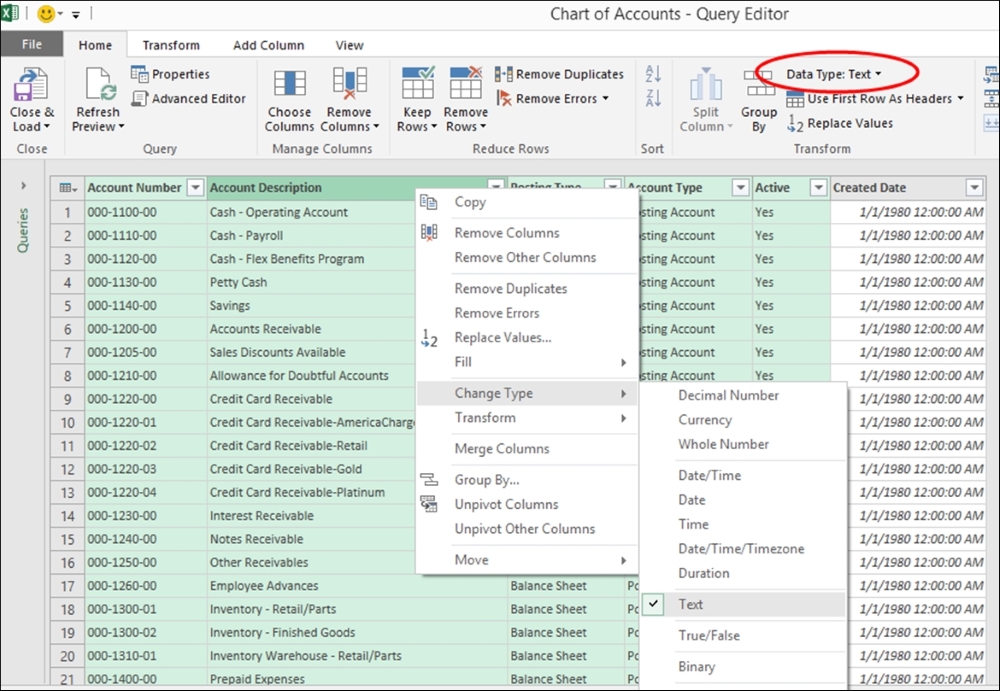Open the Add Column tab

coord(268,45)
